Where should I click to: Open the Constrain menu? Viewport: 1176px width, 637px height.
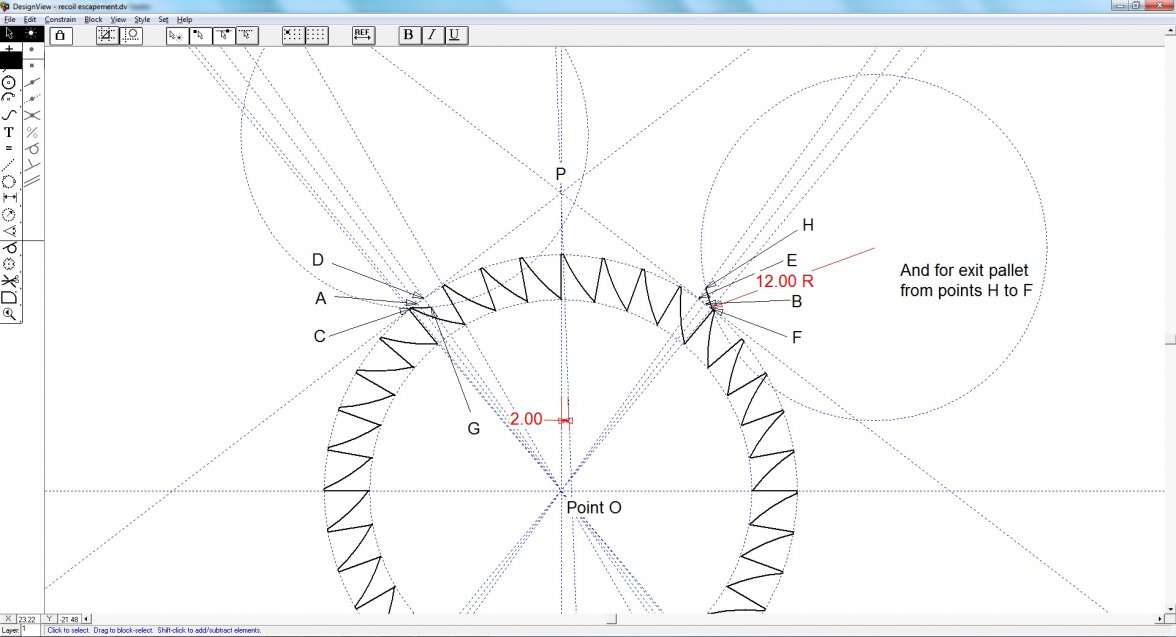pyautogui.click(x=60, y=19)
